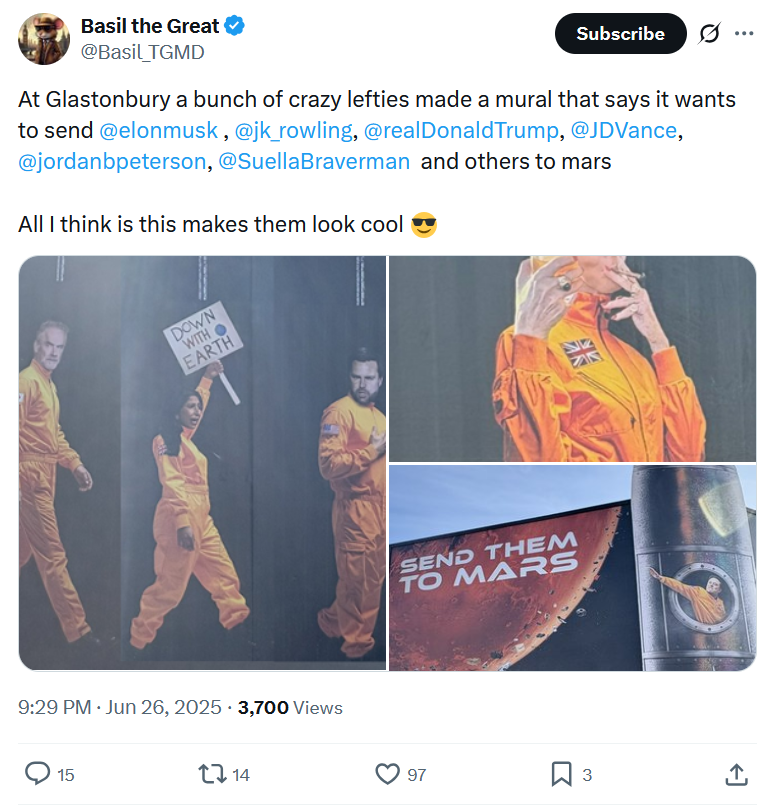Subscribe to Basil the Great
The image size is (773, 805).
(x=621, y=33)
